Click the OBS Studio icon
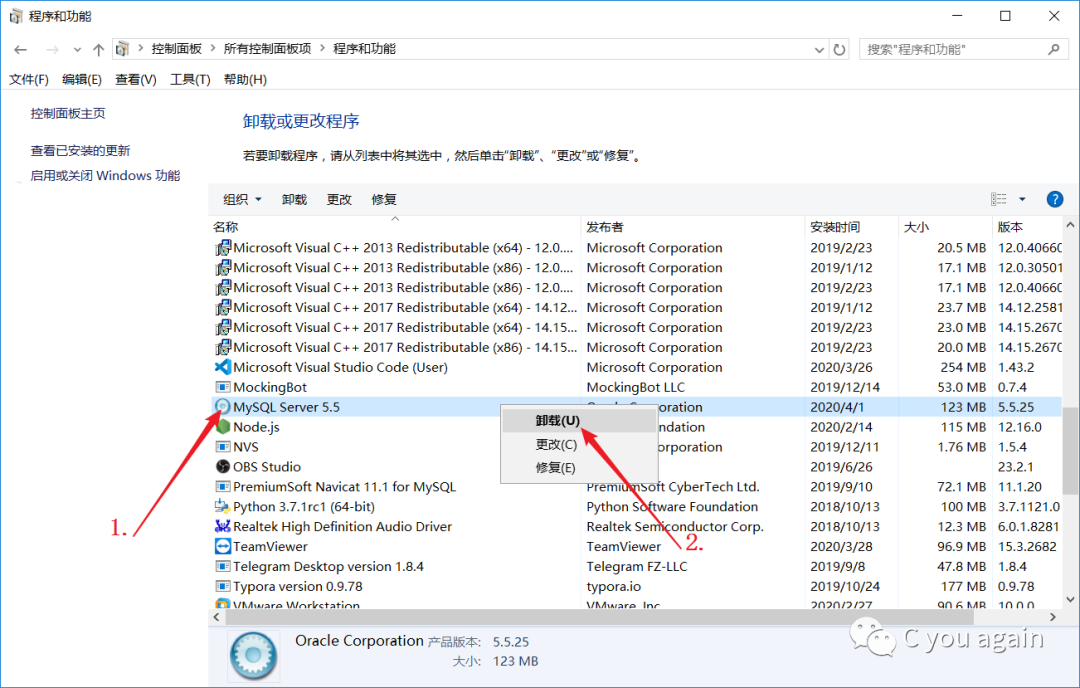 [x=222, y=467]
